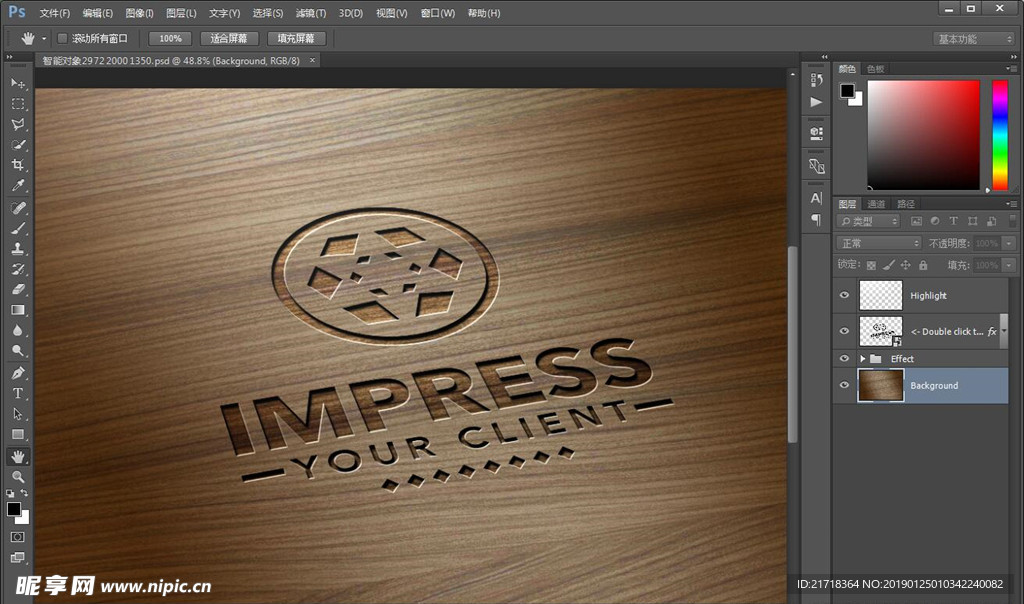Select the Blur tool
Viewport: 1024px width, 604px height.
click(x=18, y=330)
